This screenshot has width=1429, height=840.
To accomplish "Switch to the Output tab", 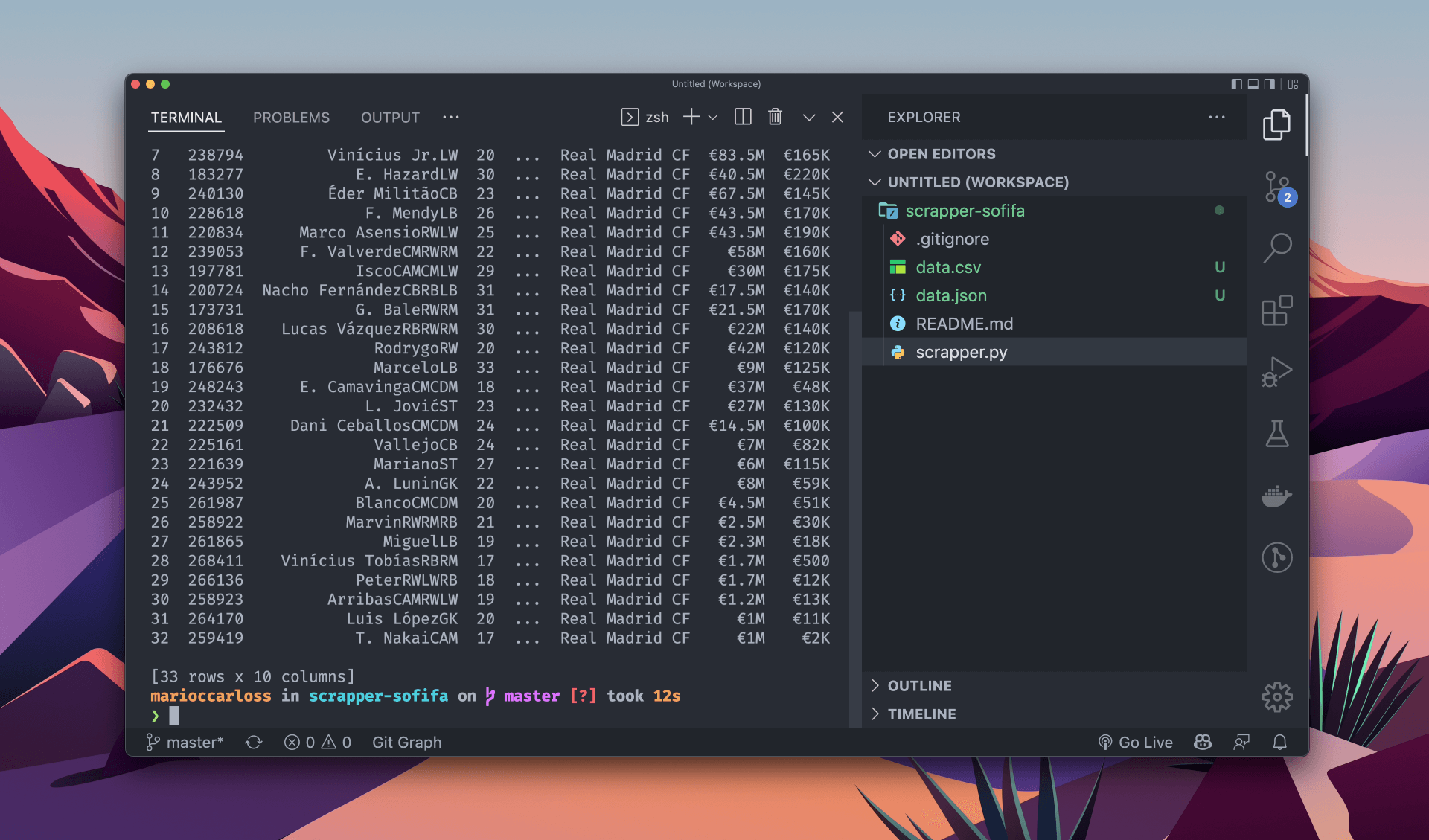I will tap(390, 118).
